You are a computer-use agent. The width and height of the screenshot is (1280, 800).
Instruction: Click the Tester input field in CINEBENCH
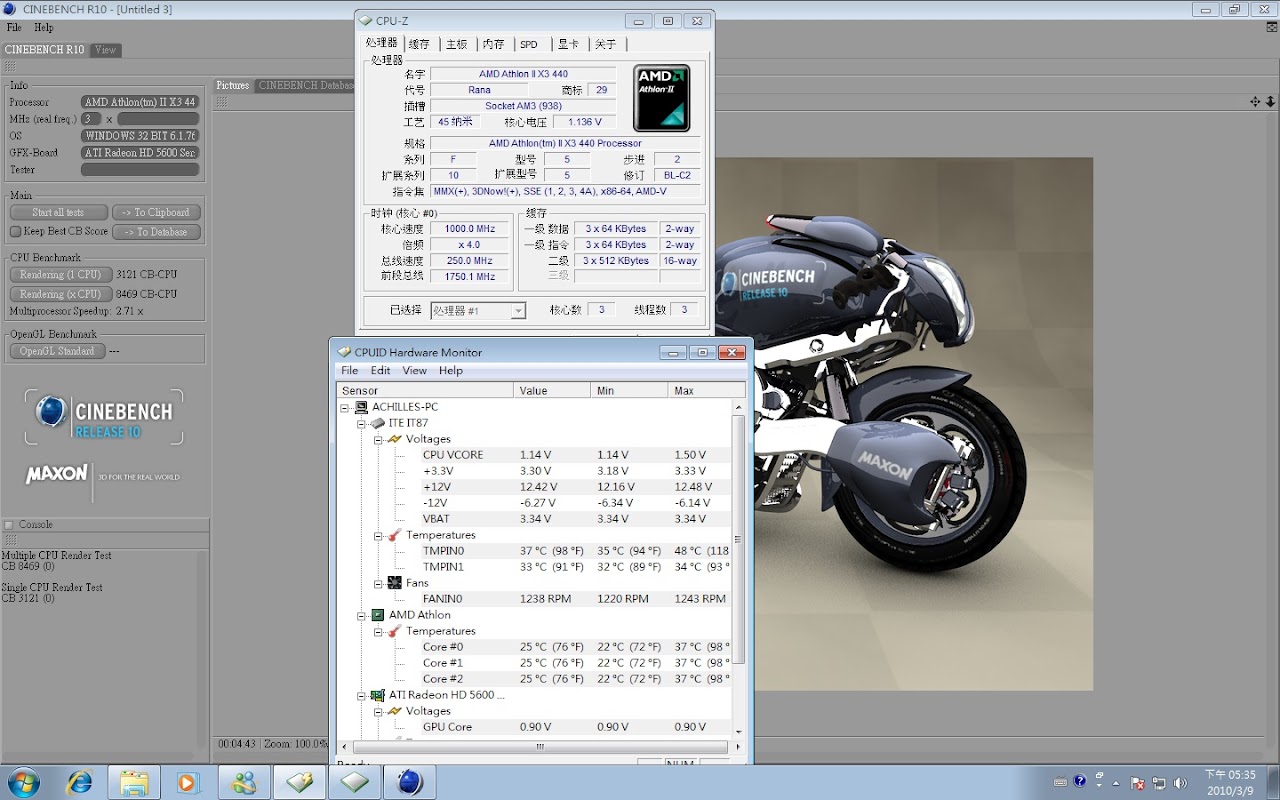point(140,170)
